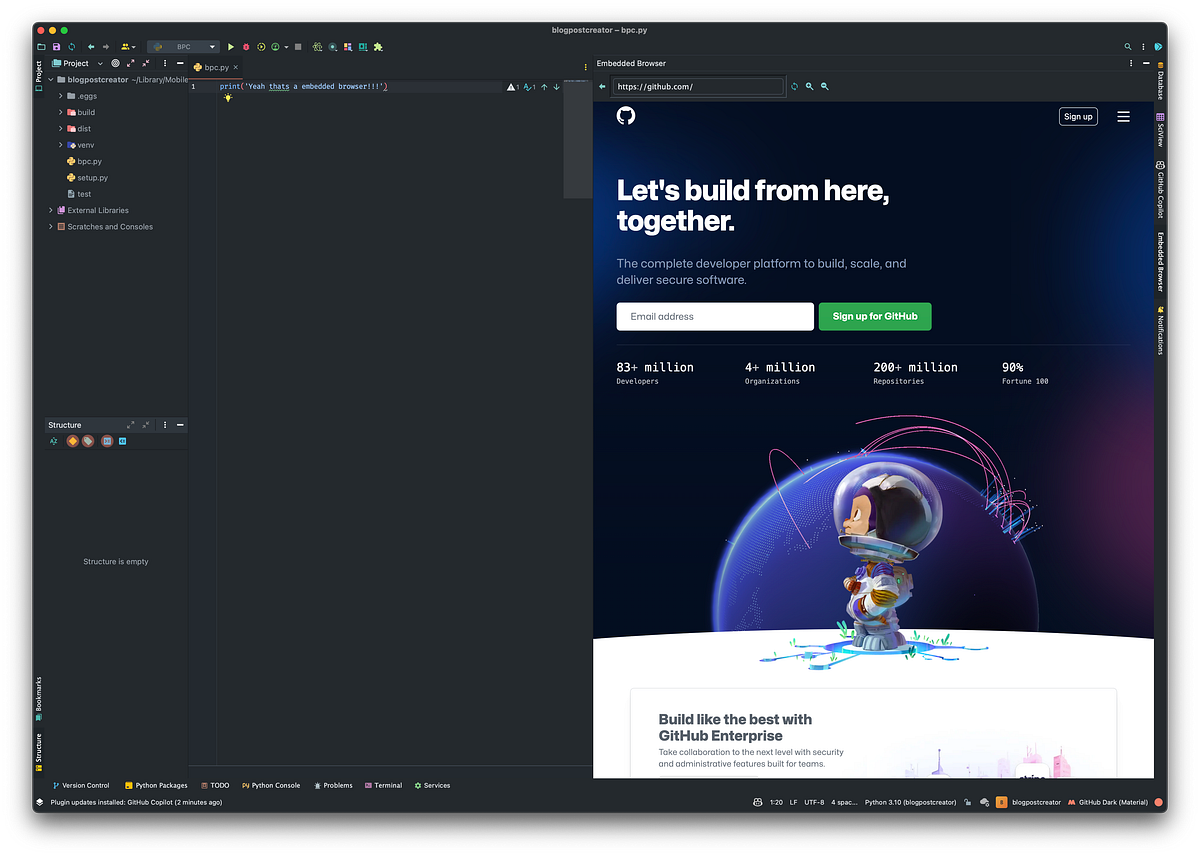1200x856 pixels.
Task: Toggle the Bookmarks tool window
Action: tap(38, 692)
